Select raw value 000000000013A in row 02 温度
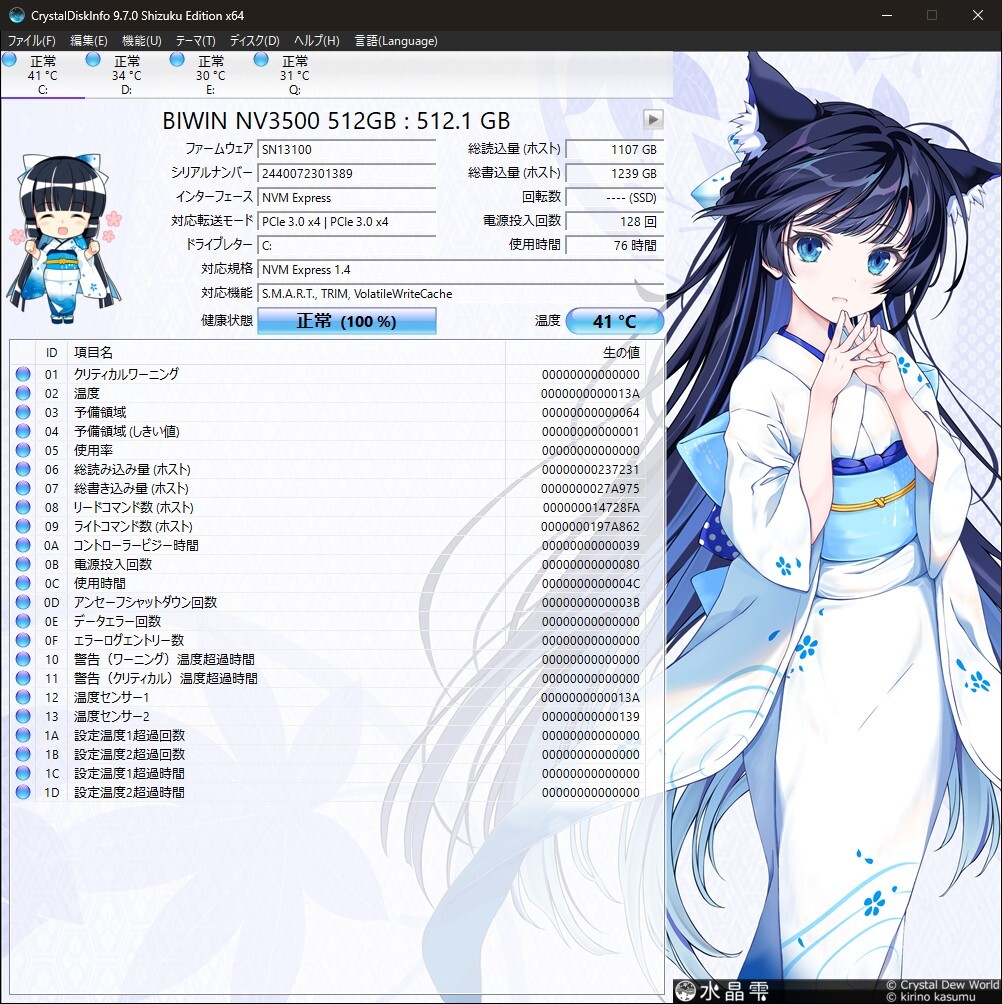The width and height of the screenshot is (1002, 1004). tap(590, 393)
